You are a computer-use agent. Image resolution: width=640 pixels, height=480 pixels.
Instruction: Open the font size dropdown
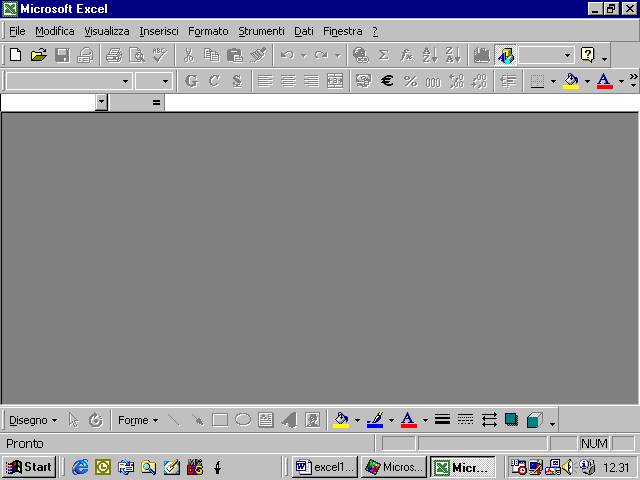point(165,81)
